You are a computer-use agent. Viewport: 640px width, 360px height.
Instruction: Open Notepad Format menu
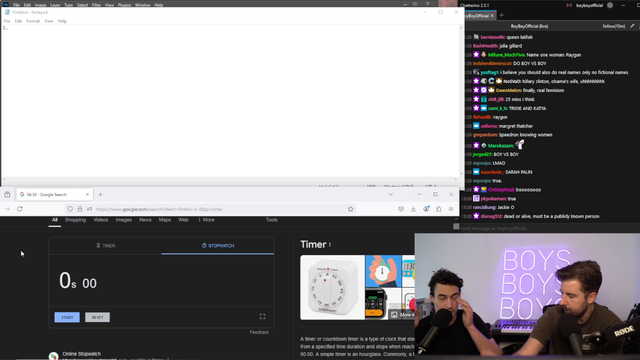coord(33,21)
